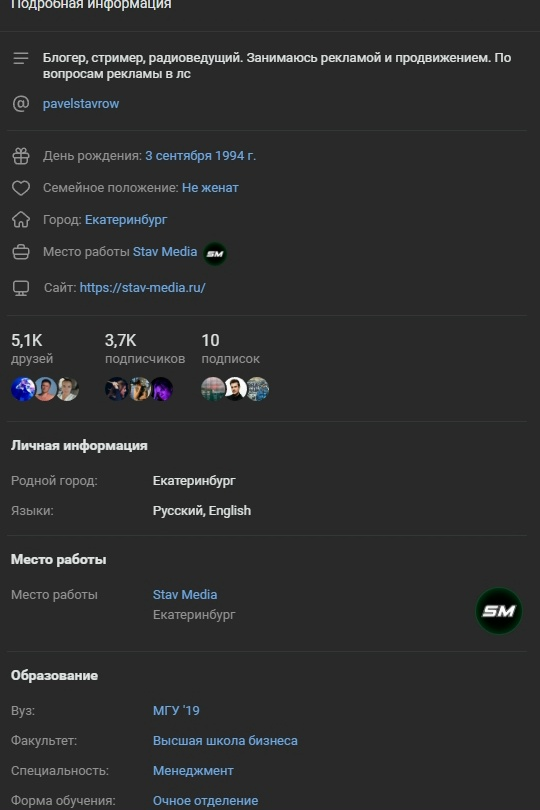Open the 5,1K друзей list
The width and height of the screenshot is (540, 810).
pos(32,349)
